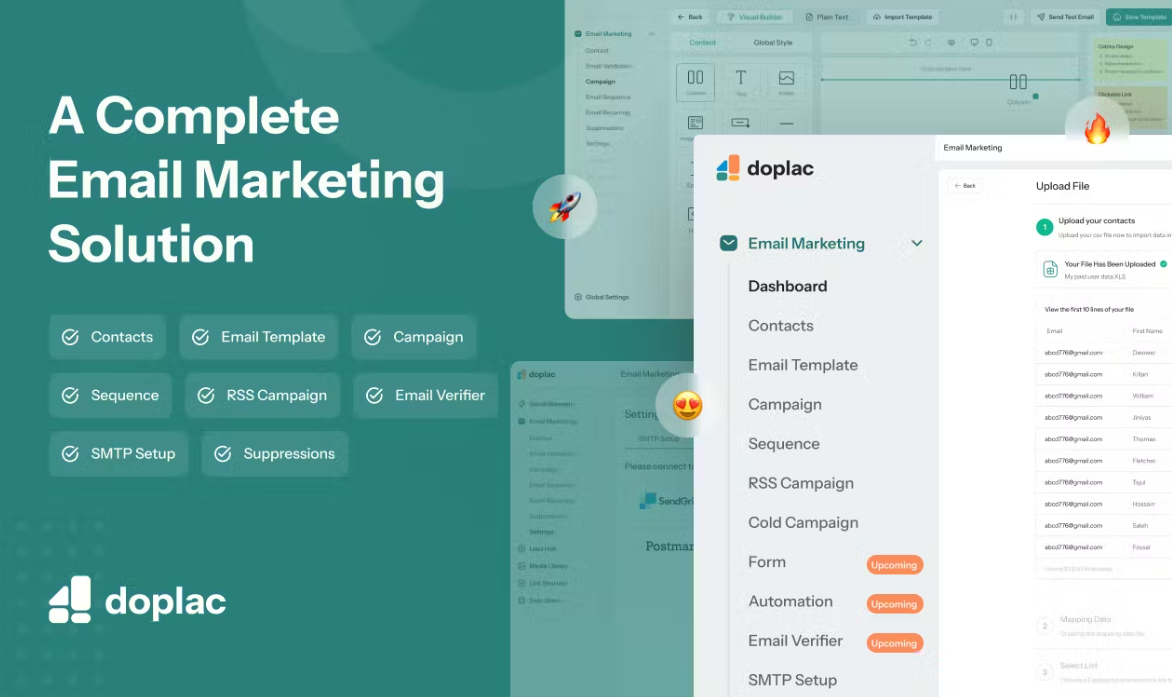Screen dimensions: 1172x697
Task: Open RSS Campaign in the sidebar
Action: [801, 483]
